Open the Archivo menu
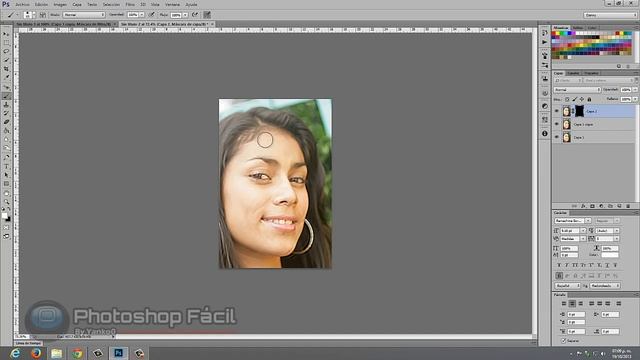Viewport: 640px width, 360px height. coord(22,4)
